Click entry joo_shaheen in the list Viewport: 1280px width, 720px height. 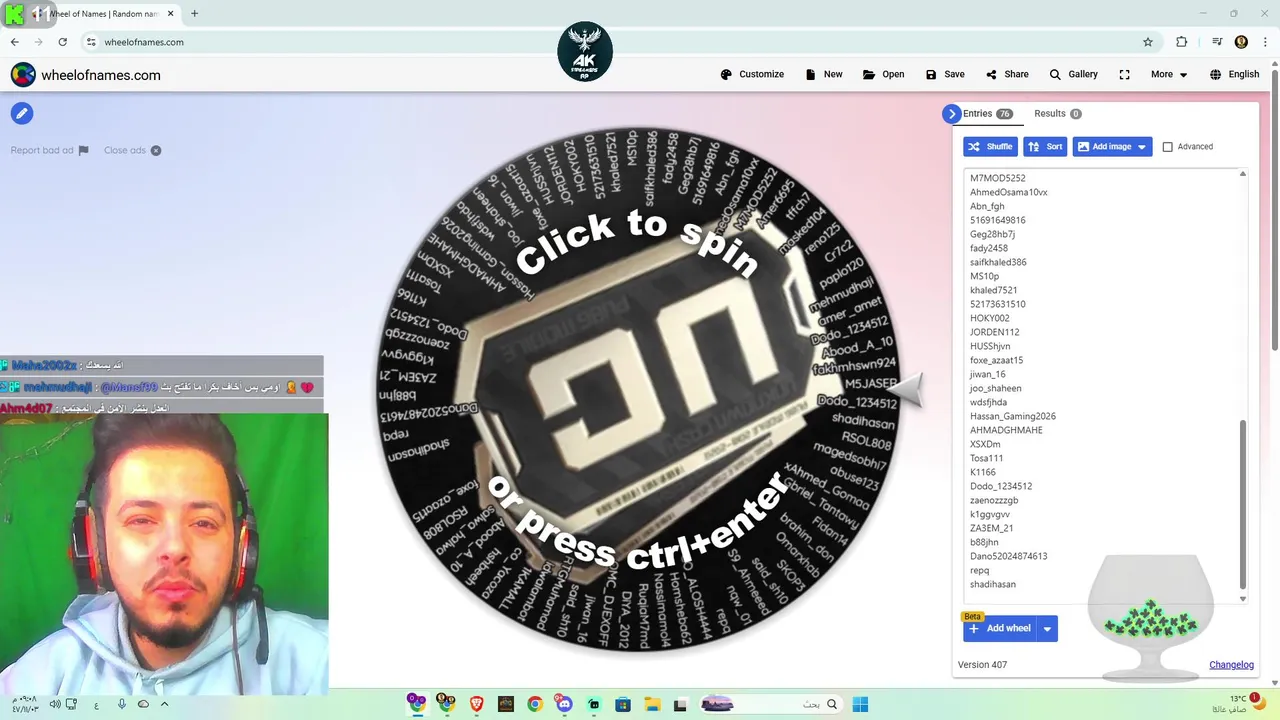(995, 388)
